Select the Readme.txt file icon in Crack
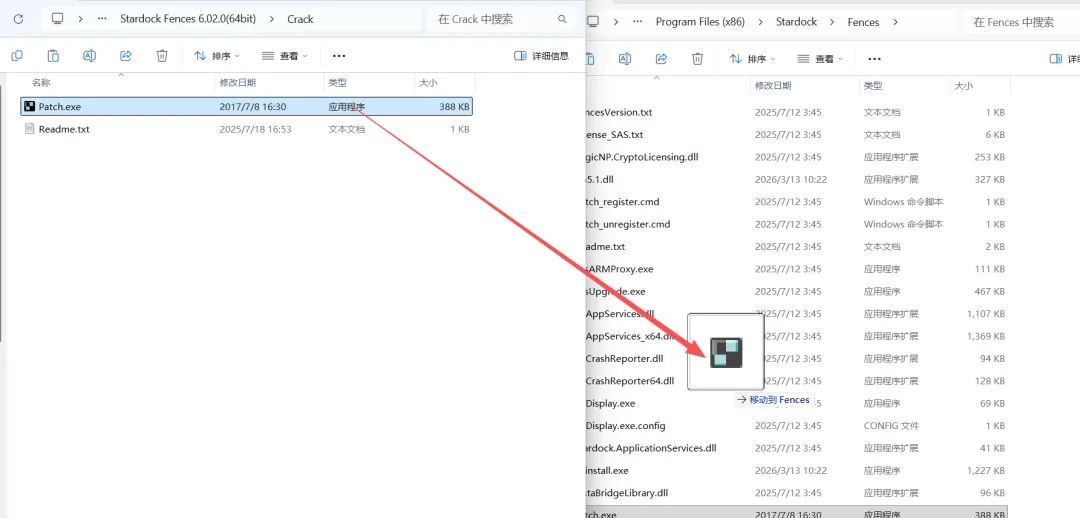Viewport: 1080px width, 518px height. [30, 129]
